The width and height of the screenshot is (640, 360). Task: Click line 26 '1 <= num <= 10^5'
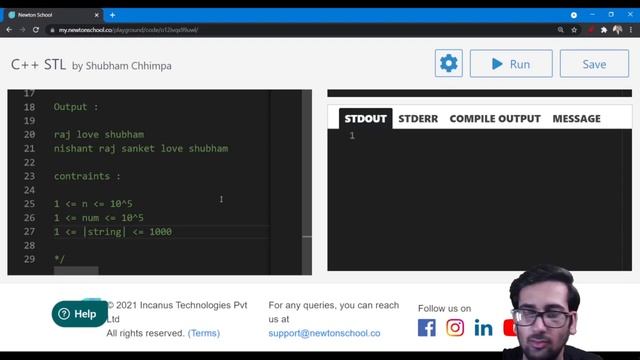pyautogui.click(x=99, y=218)
